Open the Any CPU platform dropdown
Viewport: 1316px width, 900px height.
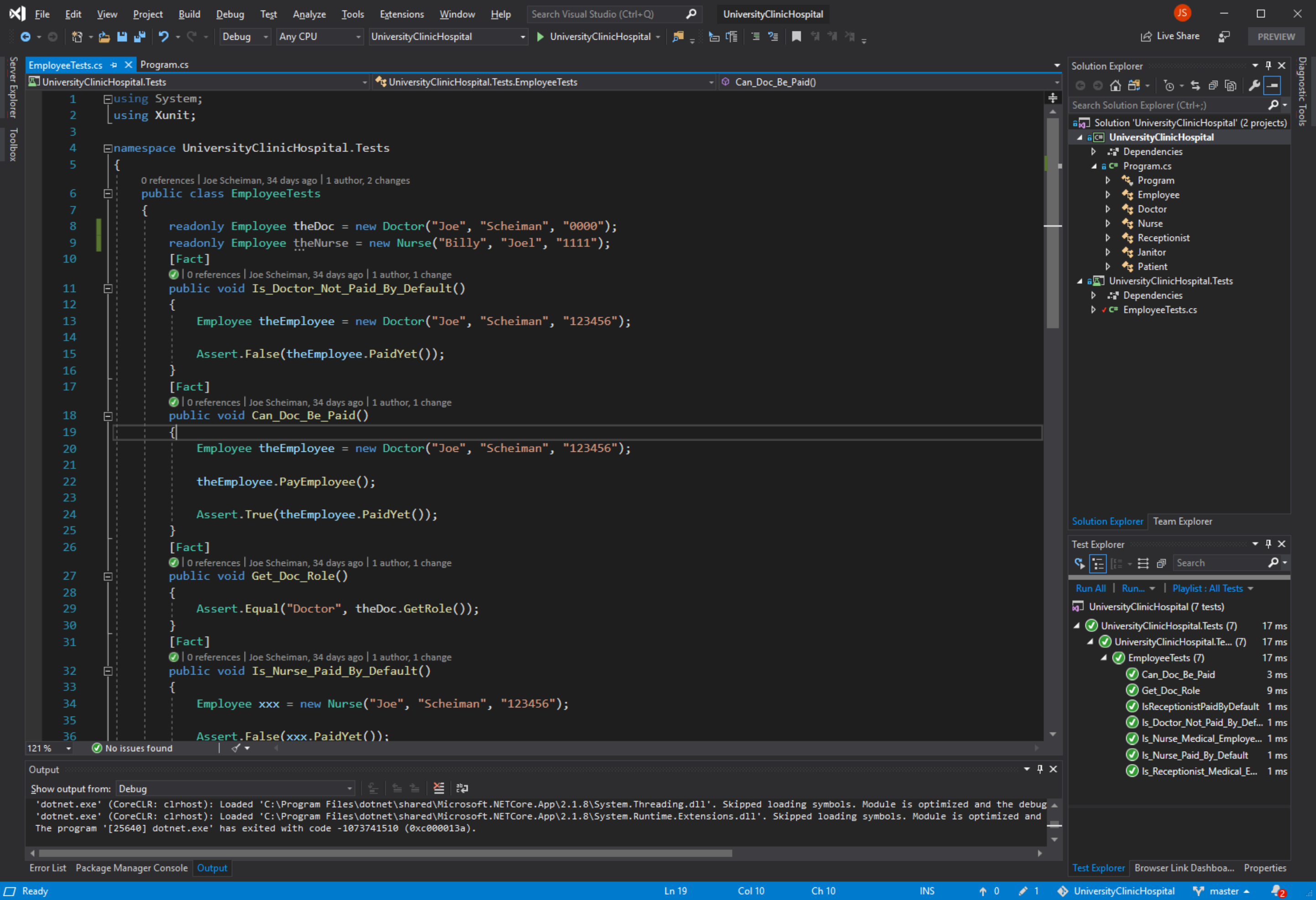point(320,37)
